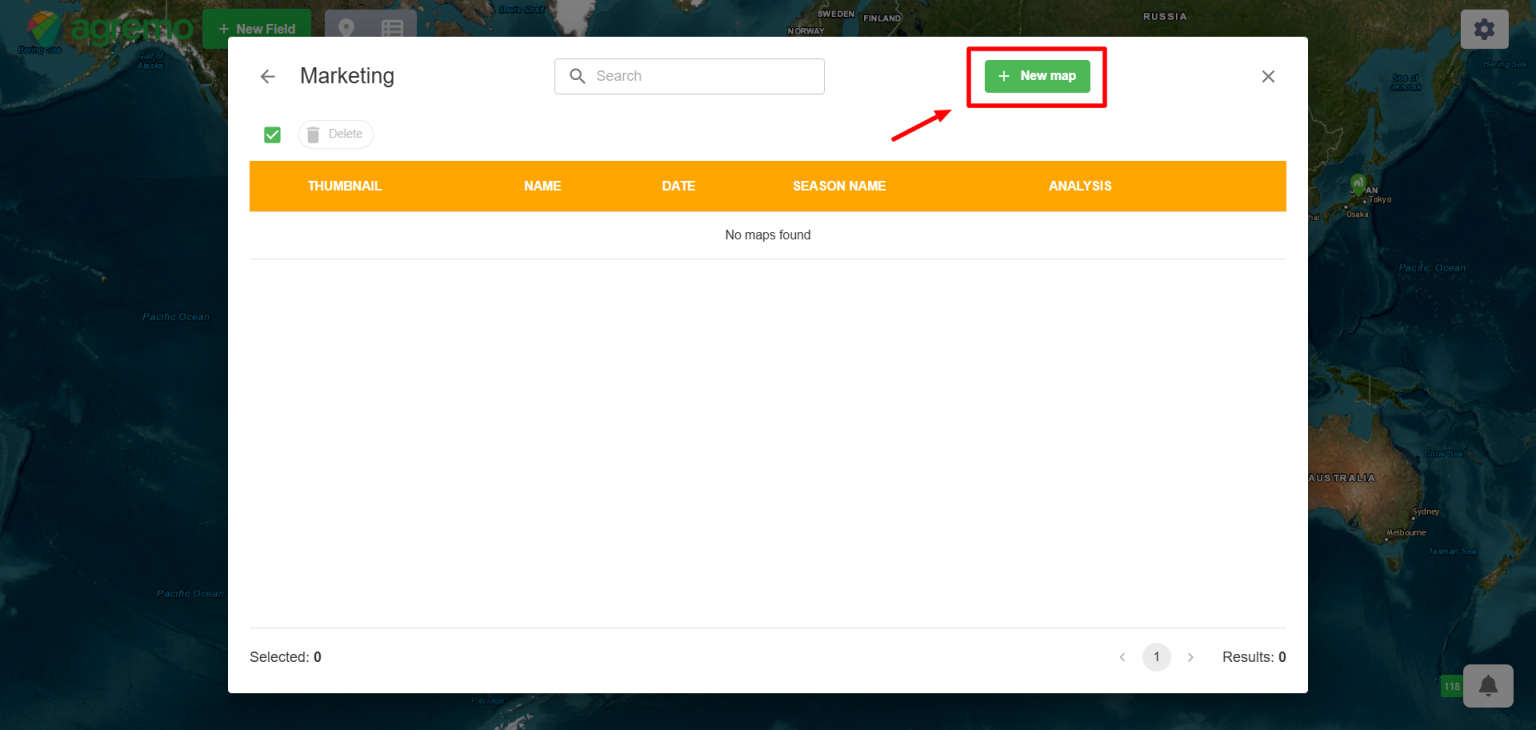The height and width of the screenshot is (730, 1536).
Task: Select the map pin view icon in top toolbar
Action: pyautogui.click(x=346, y=28)
